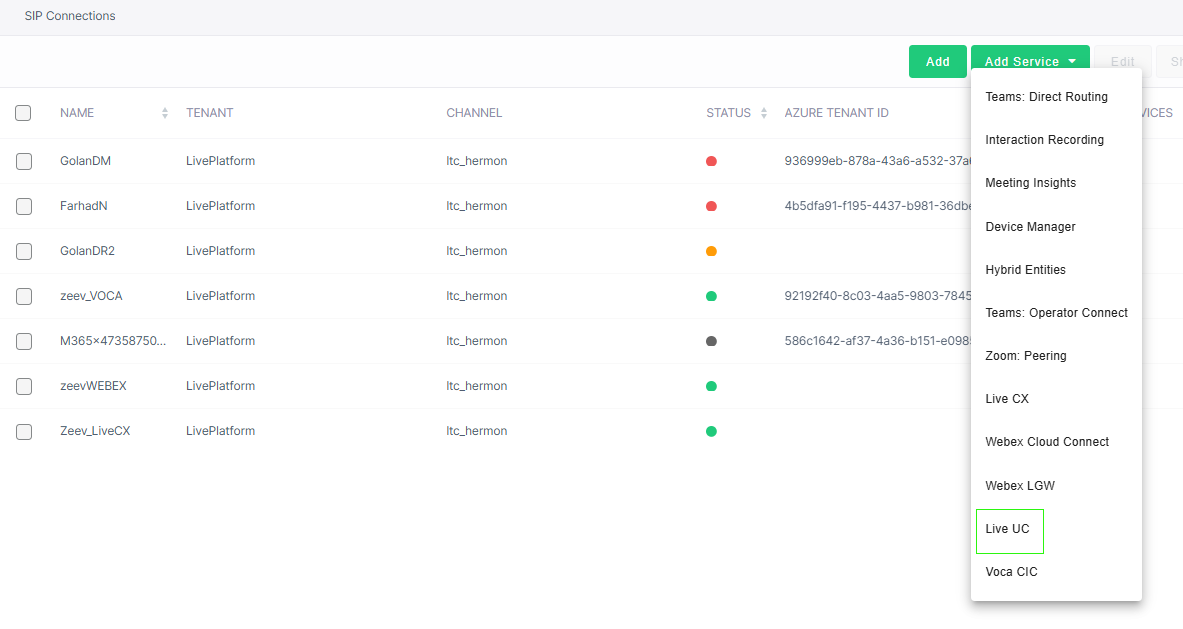Open the GolanDM connection name
1183x629 pixels.
pos(85,161)
